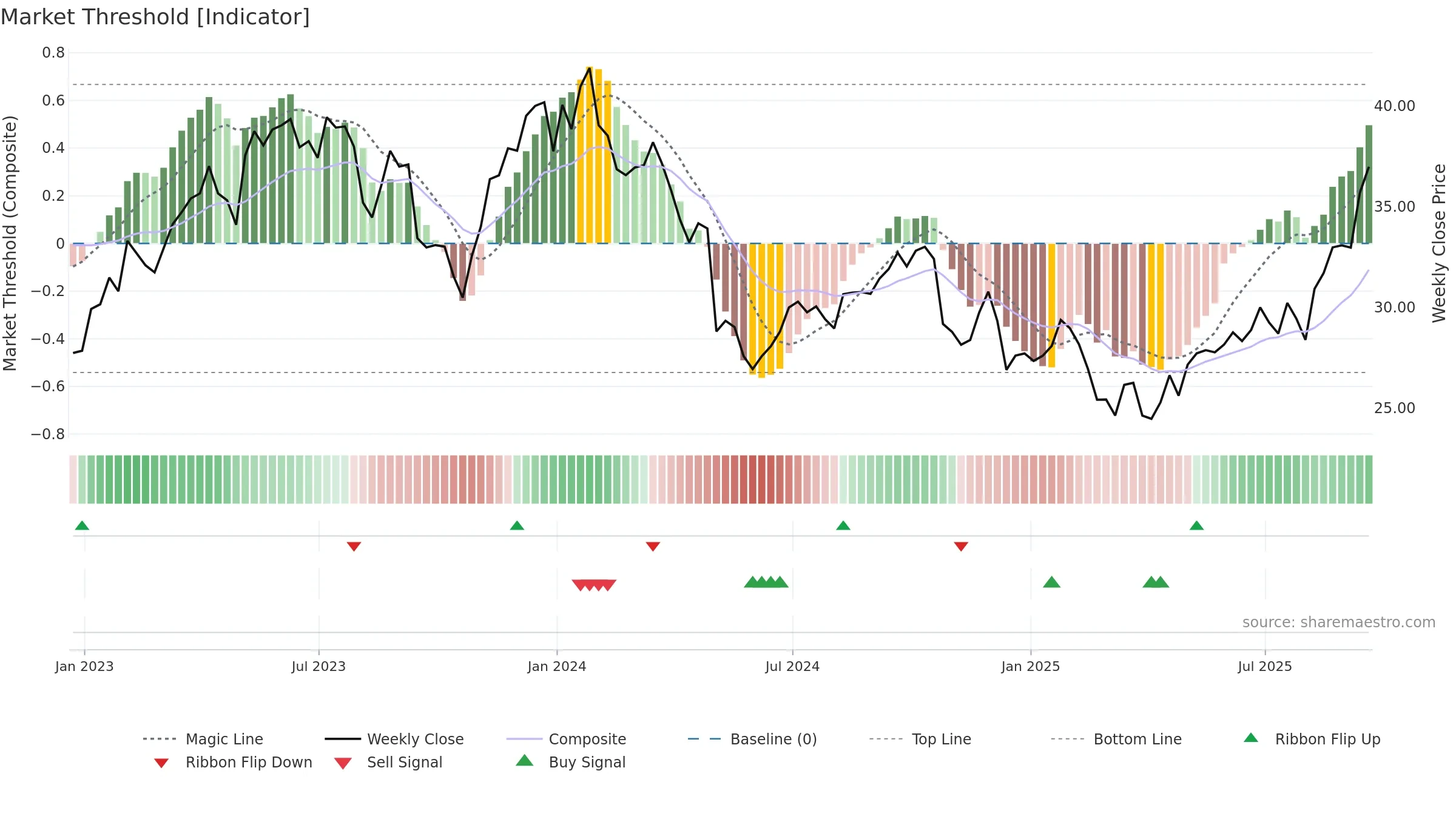
Task: Toggle the Sell Signal legend entry
Action: pos(388,762)
